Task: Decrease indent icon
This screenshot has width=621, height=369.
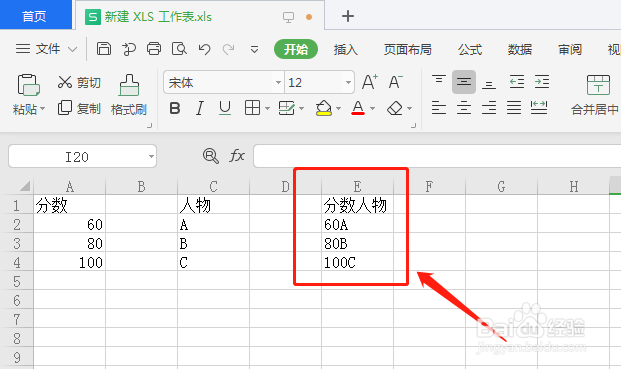Action: click(516, 82)
